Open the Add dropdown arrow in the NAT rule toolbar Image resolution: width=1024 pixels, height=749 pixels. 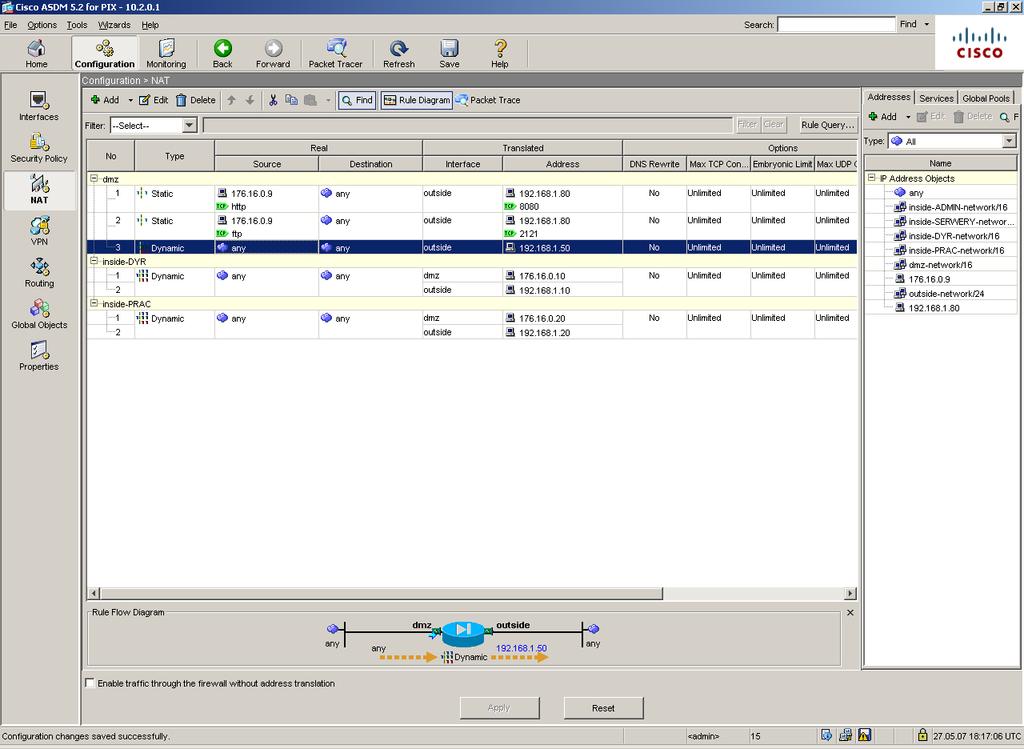click(130, 100)
